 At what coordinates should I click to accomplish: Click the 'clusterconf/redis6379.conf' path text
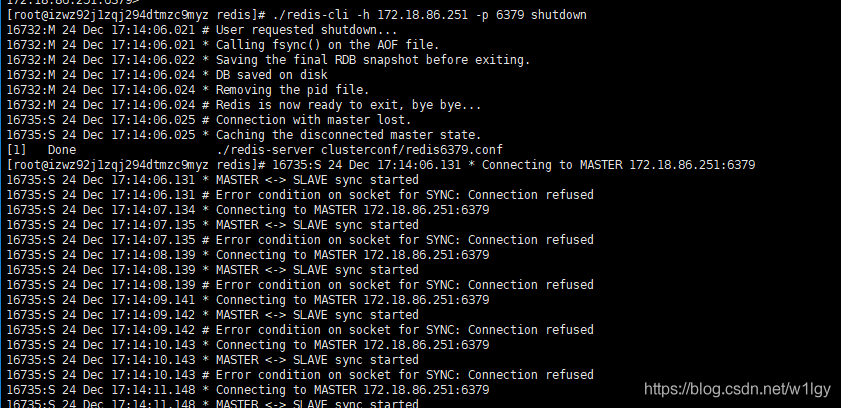click(x=412, y=150)
